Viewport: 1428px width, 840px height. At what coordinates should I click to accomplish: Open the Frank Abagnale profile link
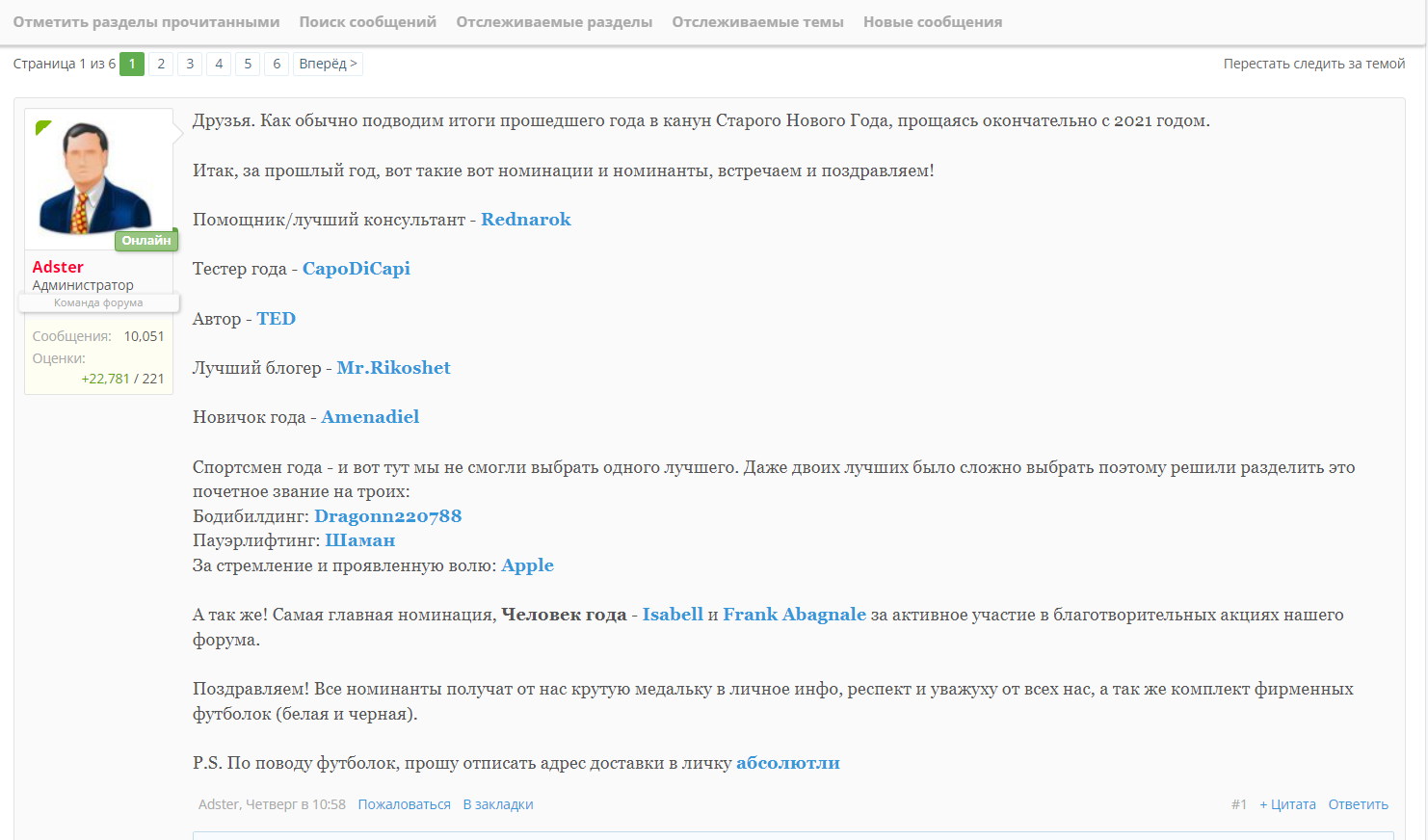click(x=795, y=615)
